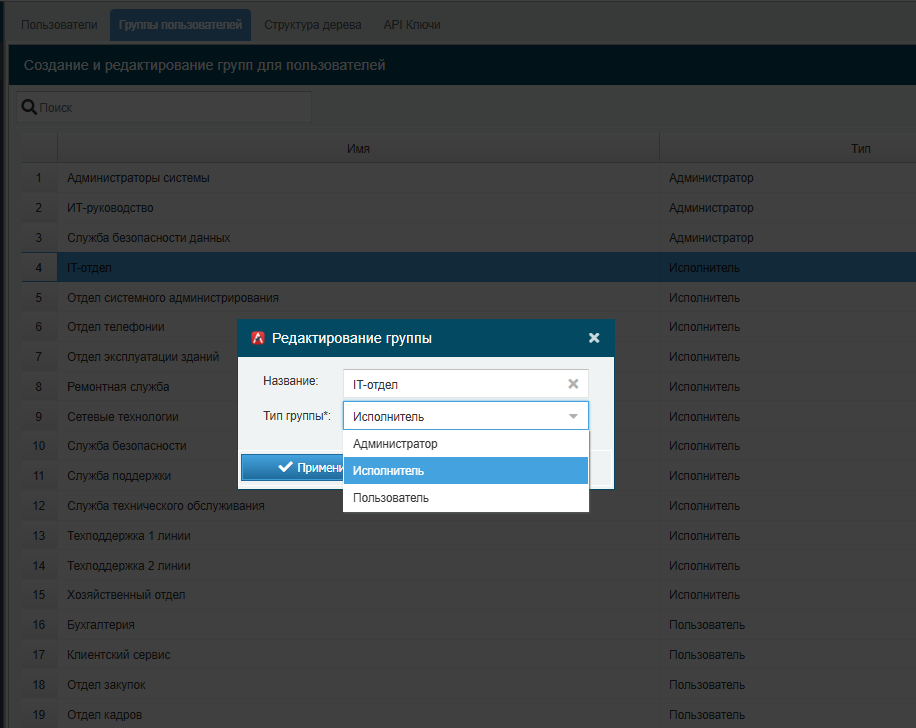Select row Хозяйственный отдел
The height and width of the screenshot is (728, 916).
pos(469,595)
